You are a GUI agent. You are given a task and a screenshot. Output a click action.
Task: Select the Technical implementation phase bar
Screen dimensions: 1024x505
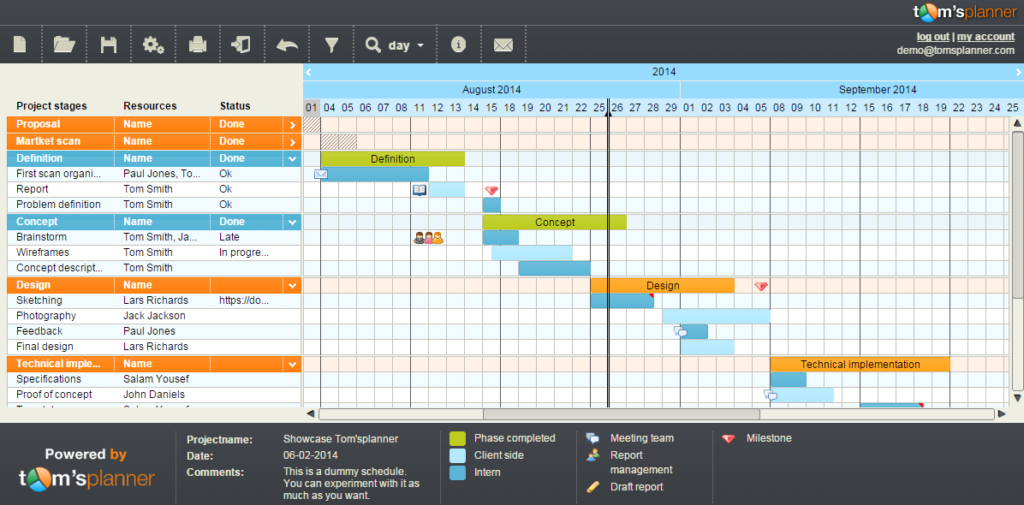[860, 365]
